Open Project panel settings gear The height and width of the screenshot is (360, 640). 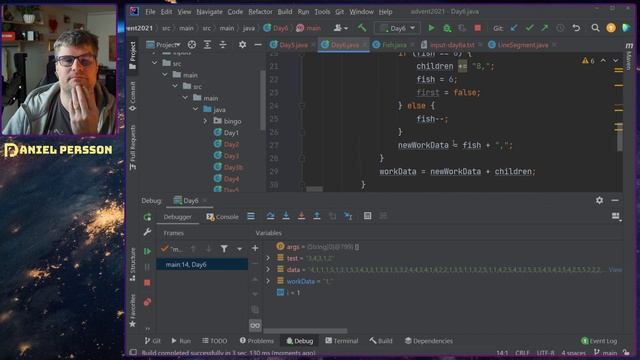tap(242, 44)
